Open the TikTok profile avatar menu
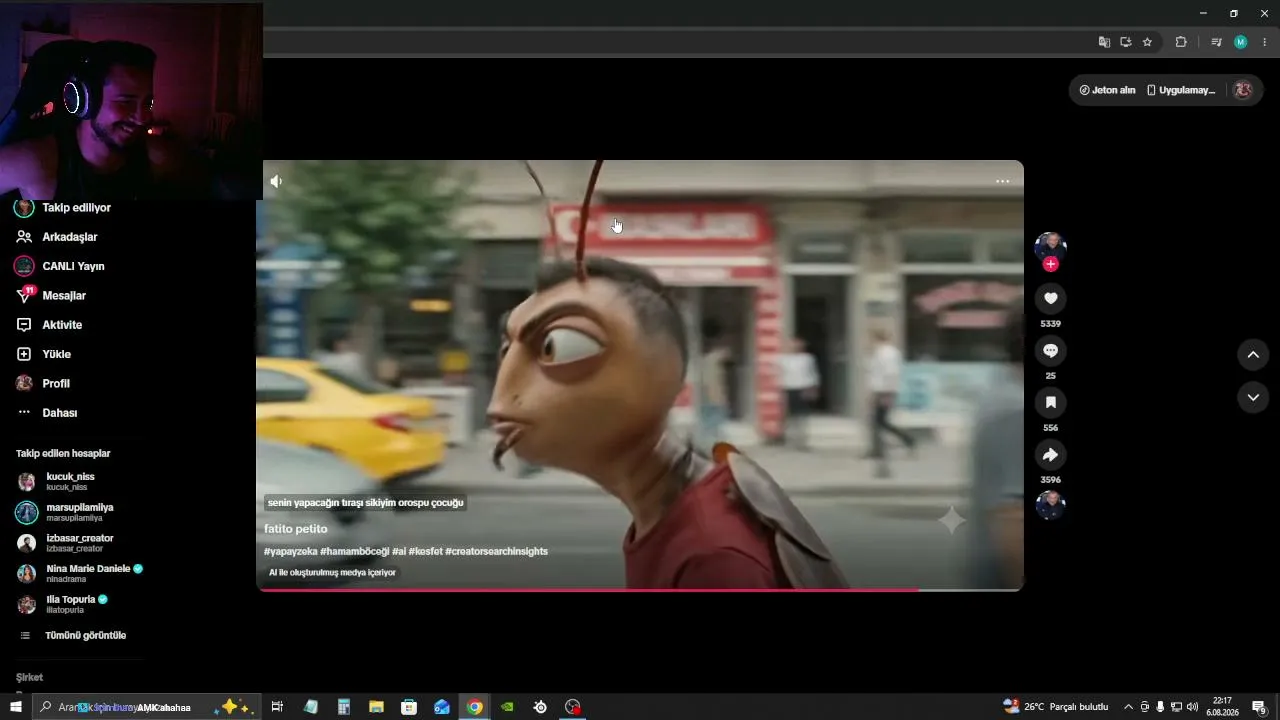 1243,90
